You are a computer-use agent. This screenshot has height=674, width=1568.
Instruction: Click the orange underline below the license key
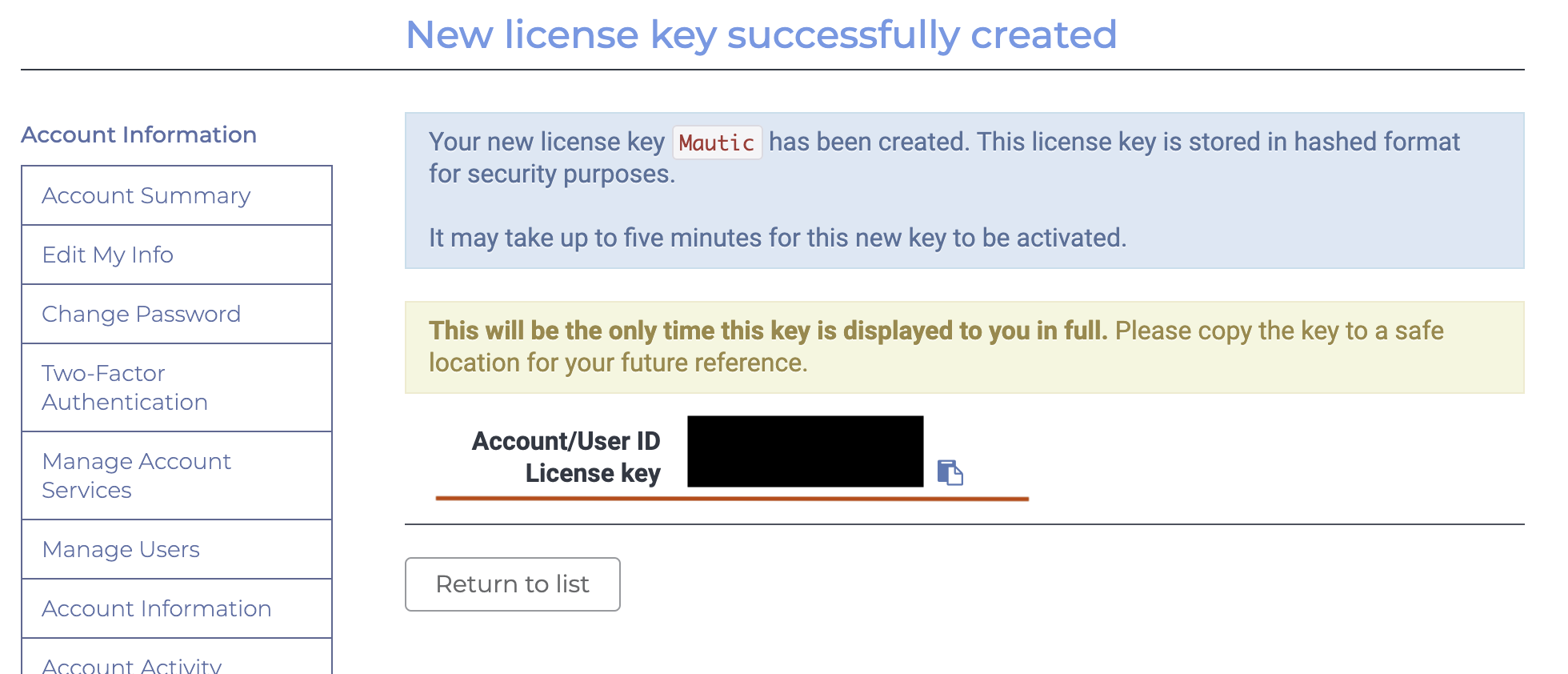tap(732, 499)
